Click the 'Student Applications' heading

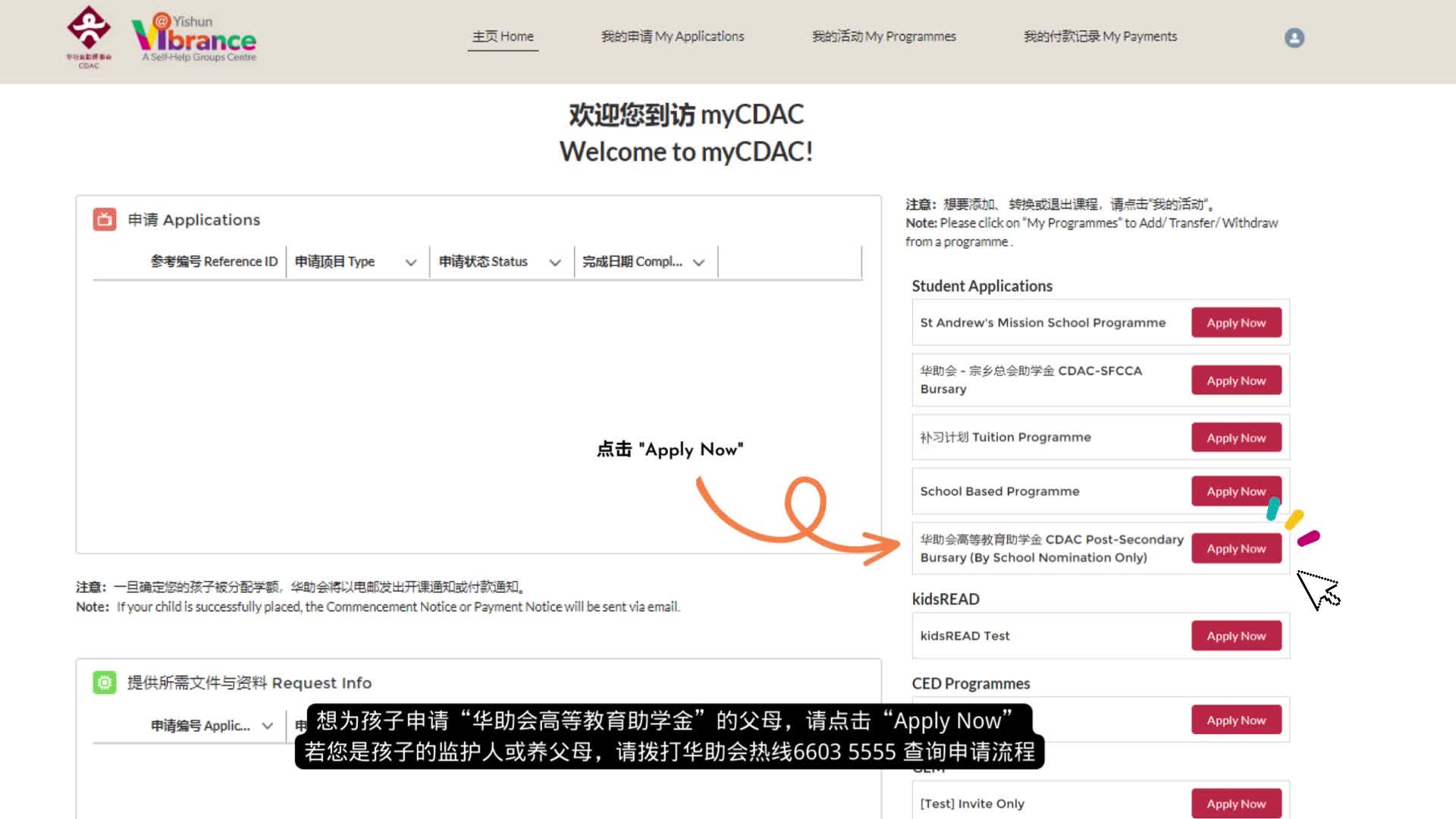click(982, 286)
